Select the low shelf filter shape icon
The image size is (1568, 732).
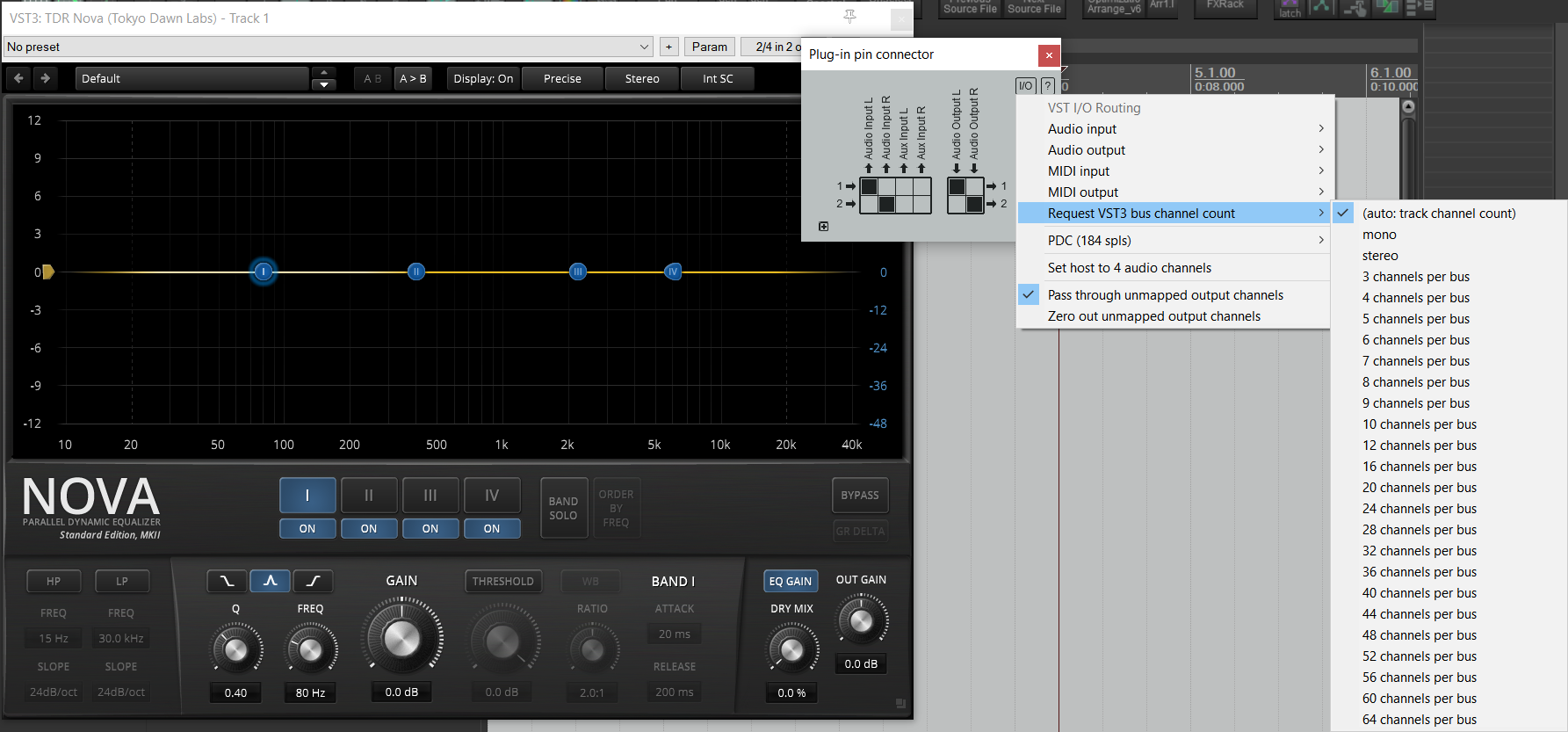coord(227,581)
